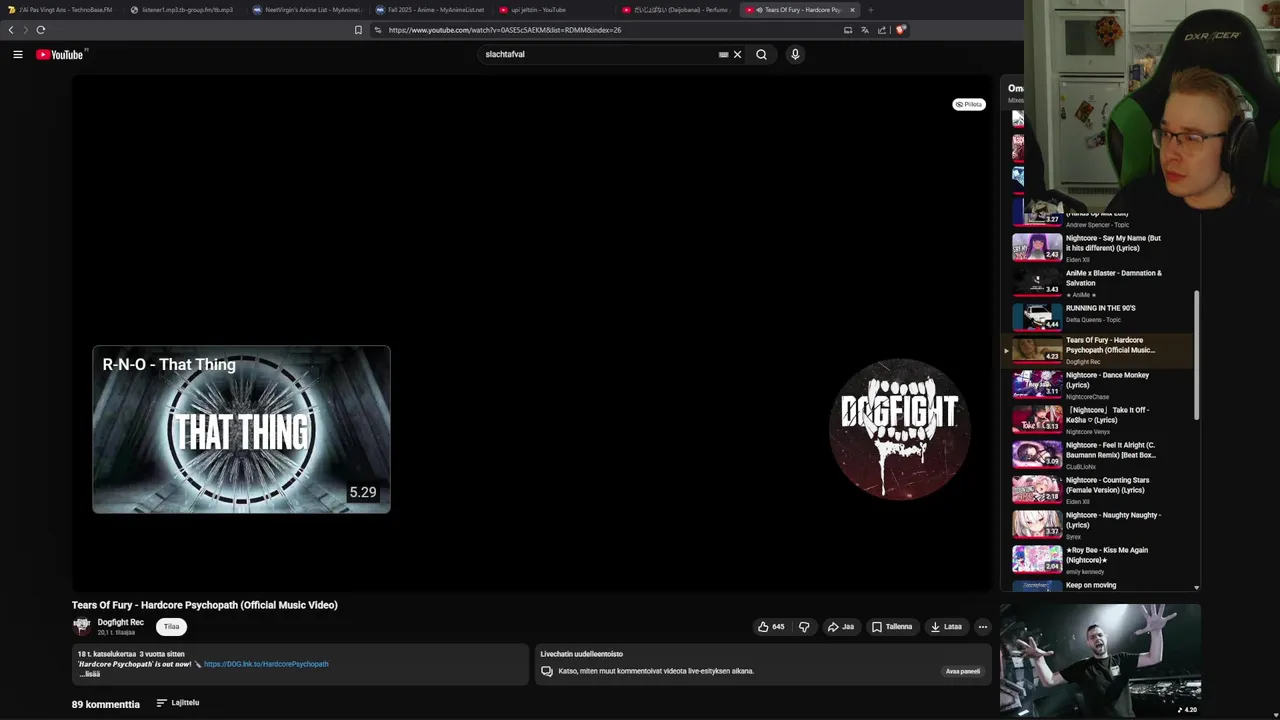Clear search text with the X icon
Viewport: 1280px width, 720px height.
pyautogui.click(x=738, y=55)
